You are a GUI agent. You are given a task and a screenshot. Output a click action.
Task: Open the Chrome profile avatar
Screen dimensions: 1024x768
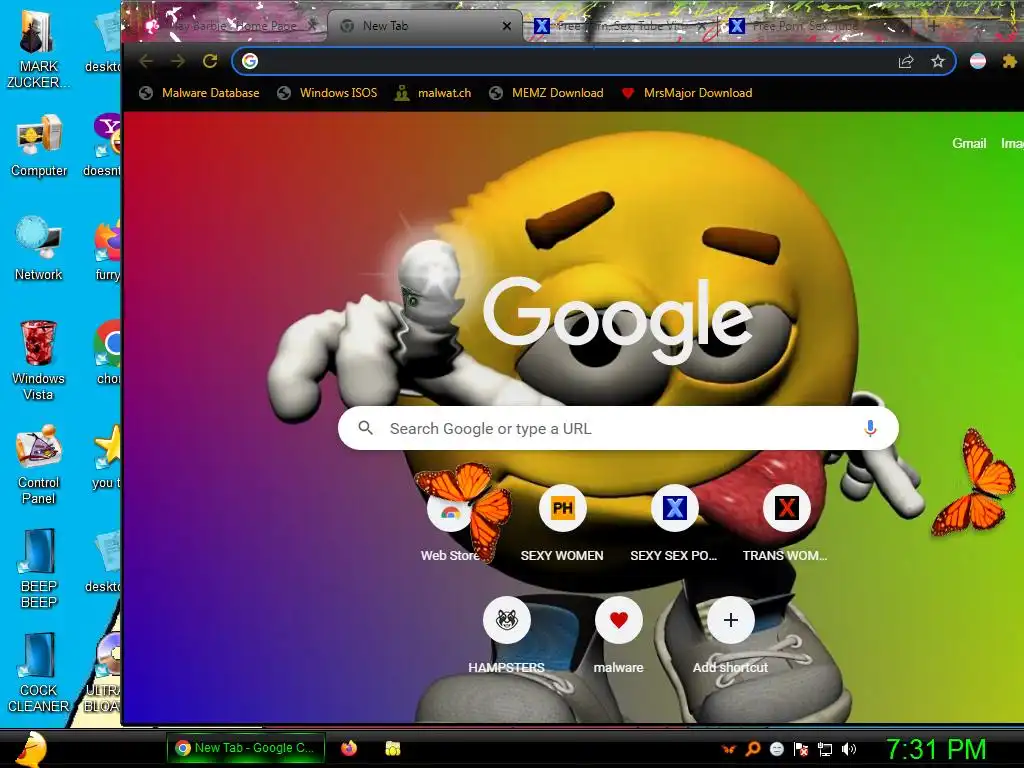pos(978,61)
